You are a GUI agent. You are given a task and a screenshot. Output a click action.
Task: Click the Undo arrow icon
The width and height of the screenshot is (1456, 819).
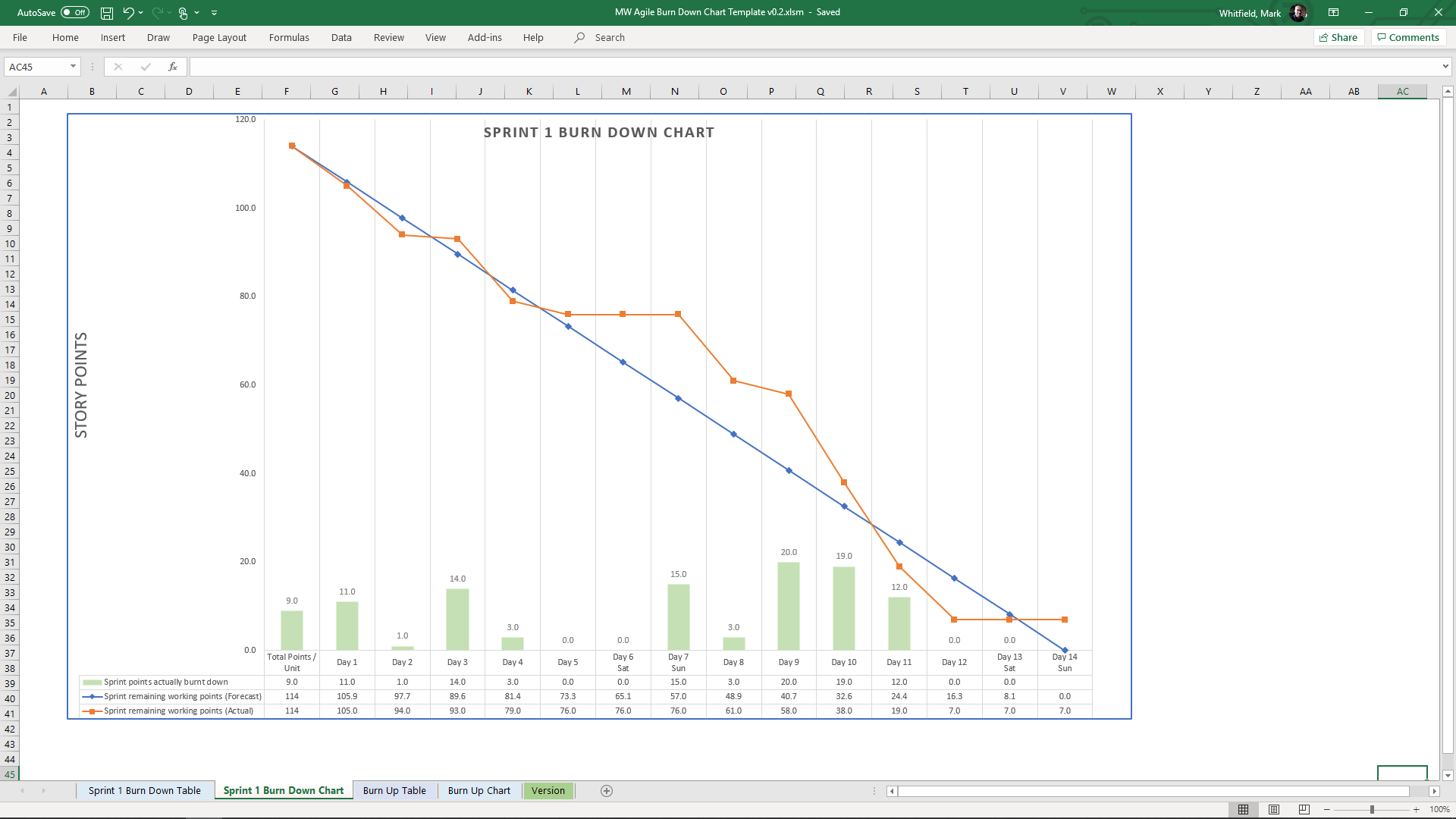point(128,13)
